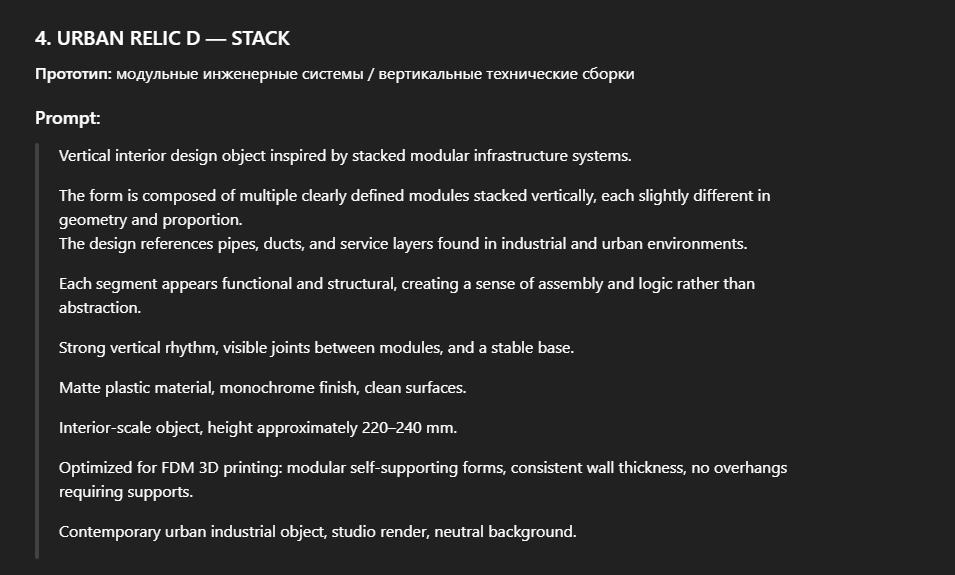Viewport: 955px width, 575px height.
Task: Click the gray vertical blockquote bar
Action: 38,350
